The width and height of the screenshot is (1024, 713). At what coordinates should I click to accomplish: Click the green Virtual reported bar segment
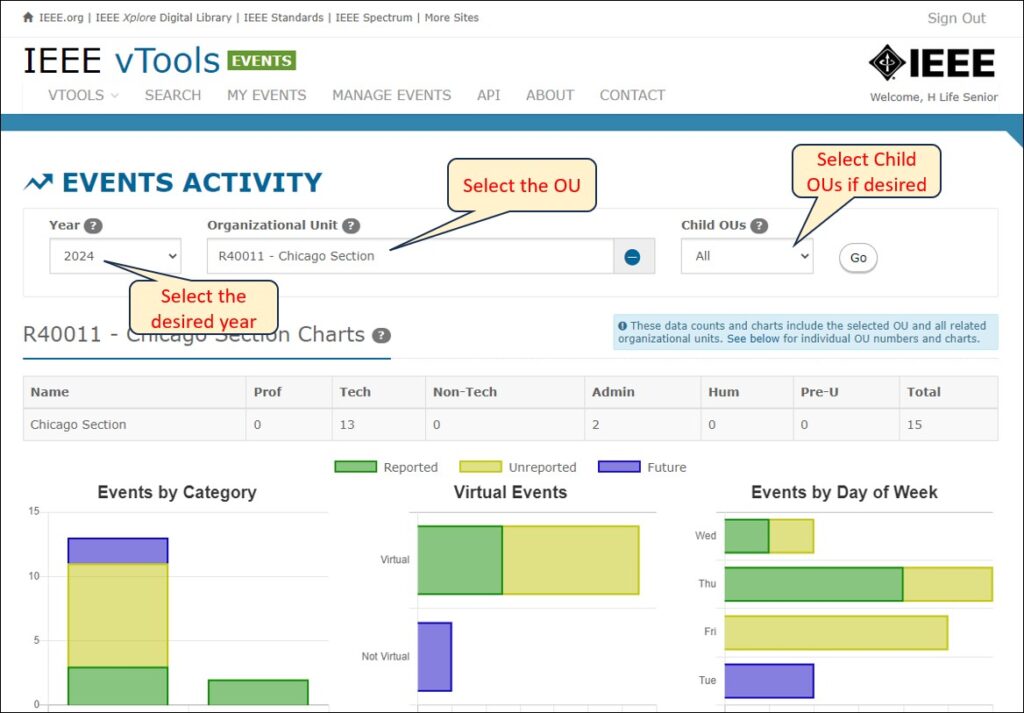(460, 560)
